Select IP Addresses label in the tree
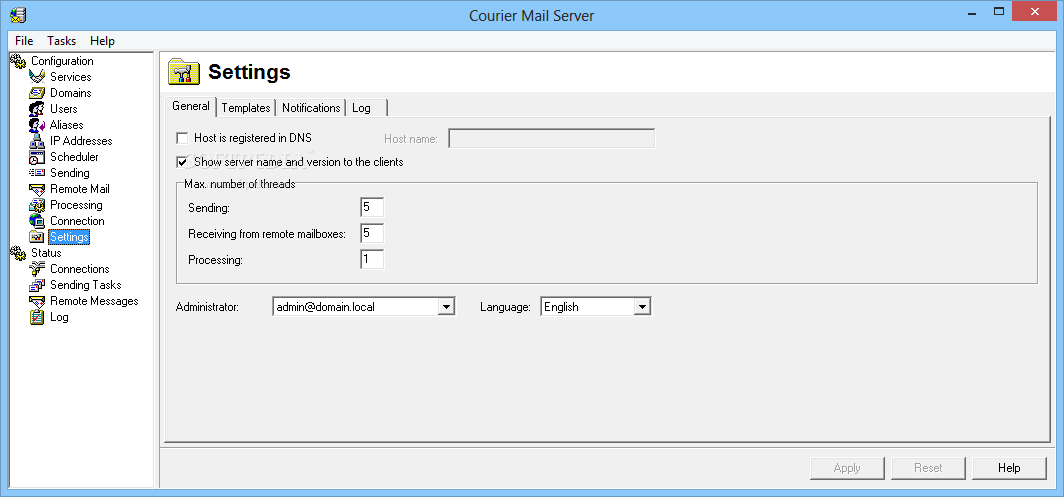 [81, 141]
